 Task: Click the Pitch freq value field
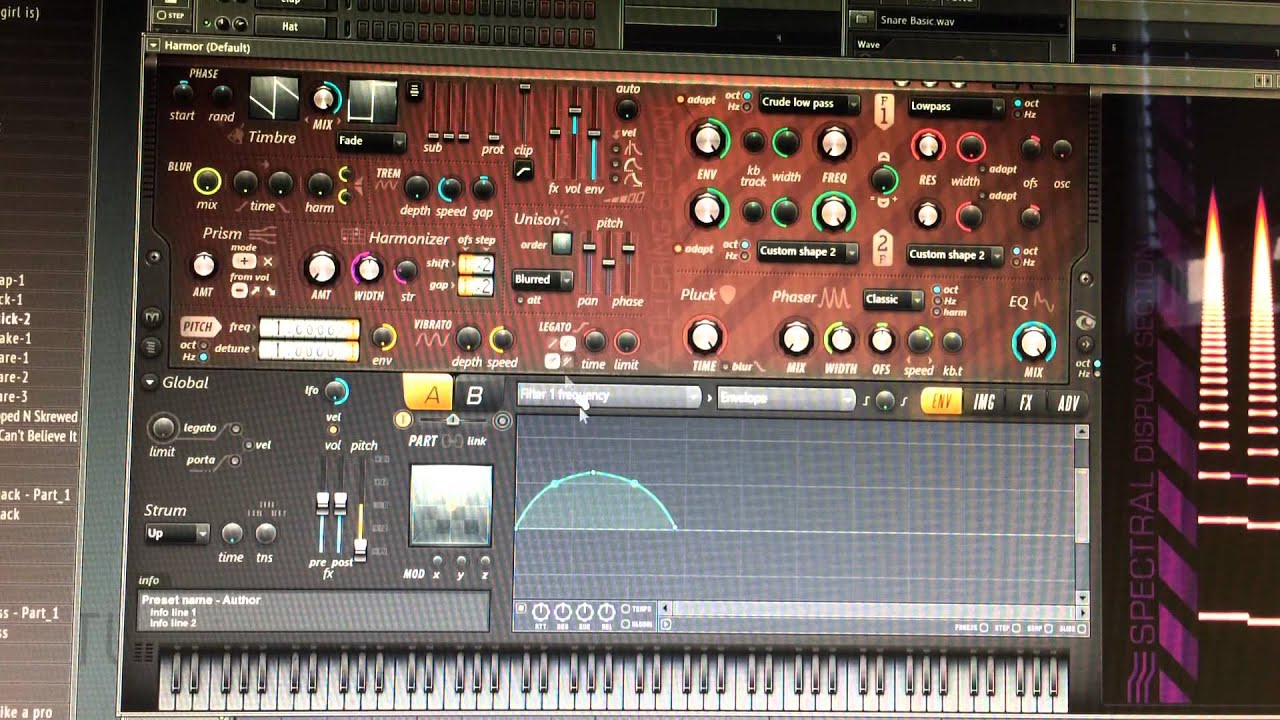[309, 329]
